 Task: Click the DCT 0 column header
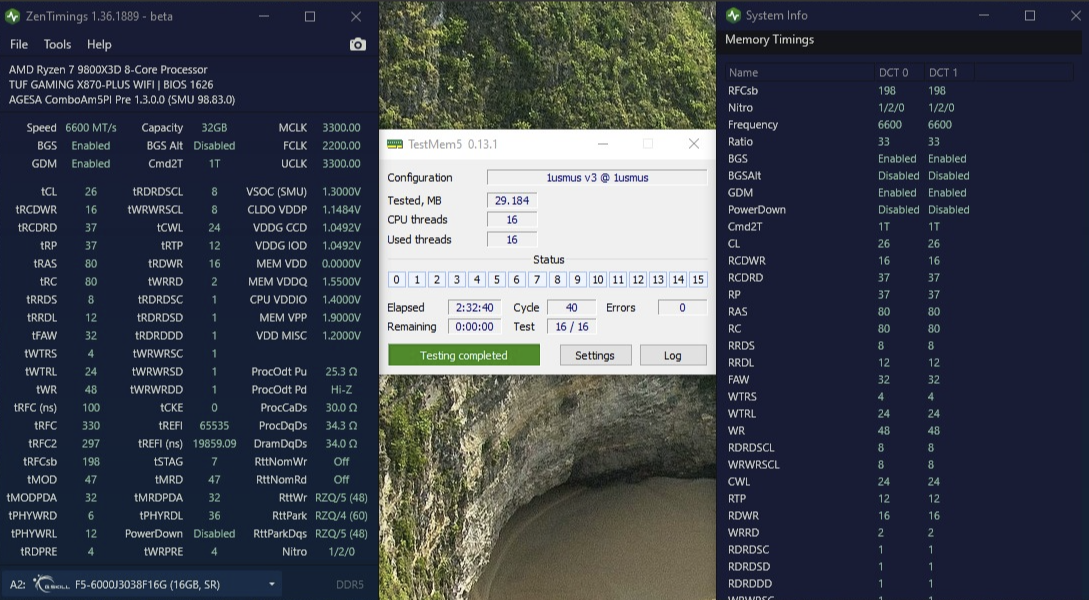click(x=899, y=72)
